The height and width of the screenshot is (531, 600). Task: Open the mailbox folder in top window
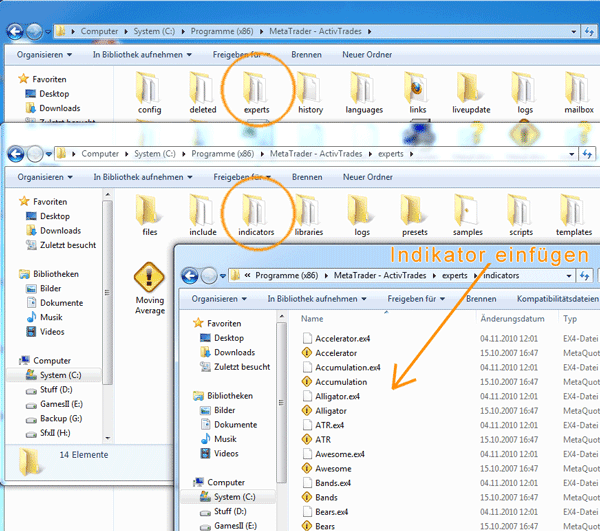click(579, 93)
